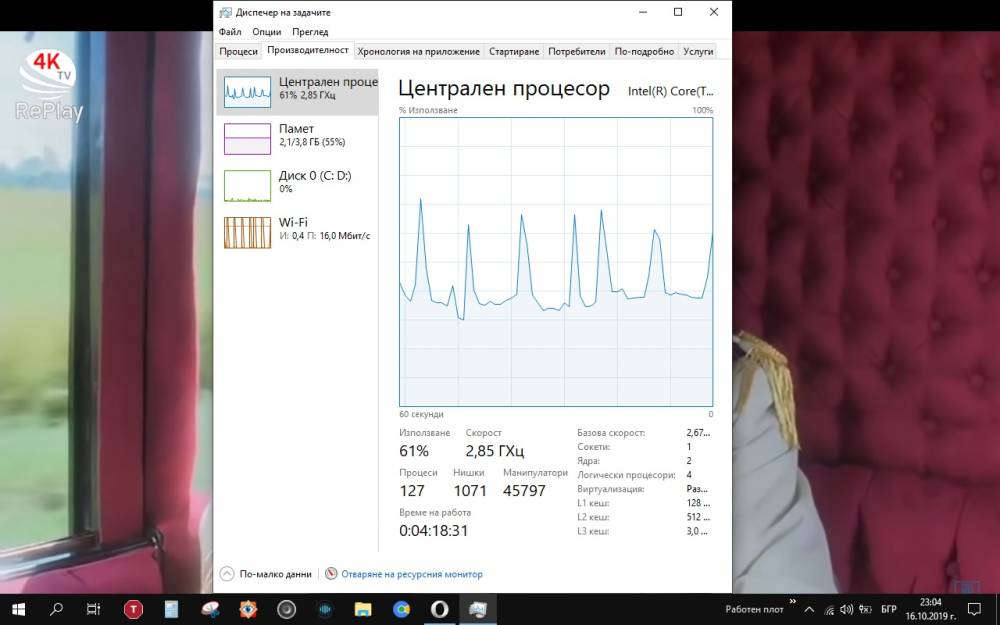Open the Опции menu
This screenshot has height=625, width=1000.
(267, 31)
